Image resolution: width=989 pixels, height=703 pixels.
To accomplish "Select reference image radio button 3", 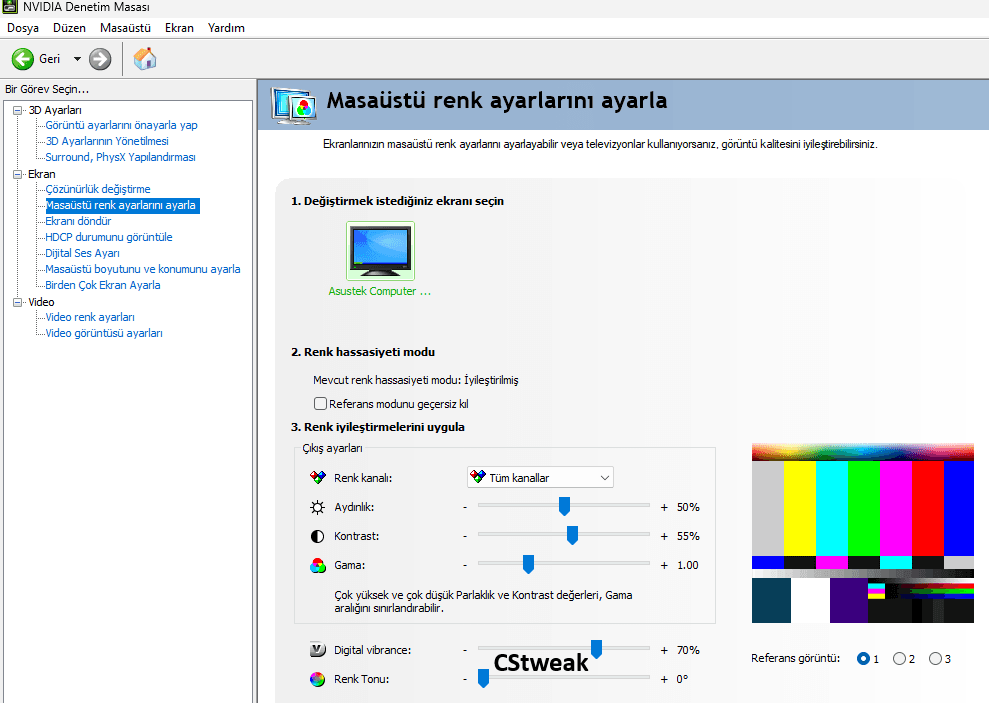I will [x=935, y=659].
